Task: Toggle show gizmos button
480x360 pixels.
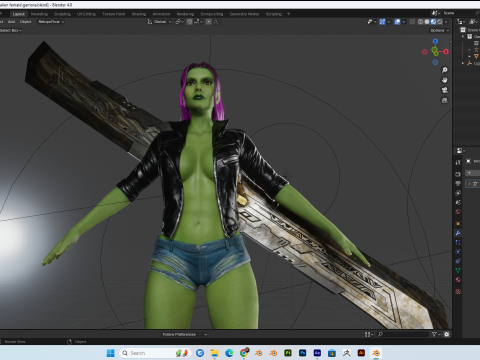Action: pos(382,22)
